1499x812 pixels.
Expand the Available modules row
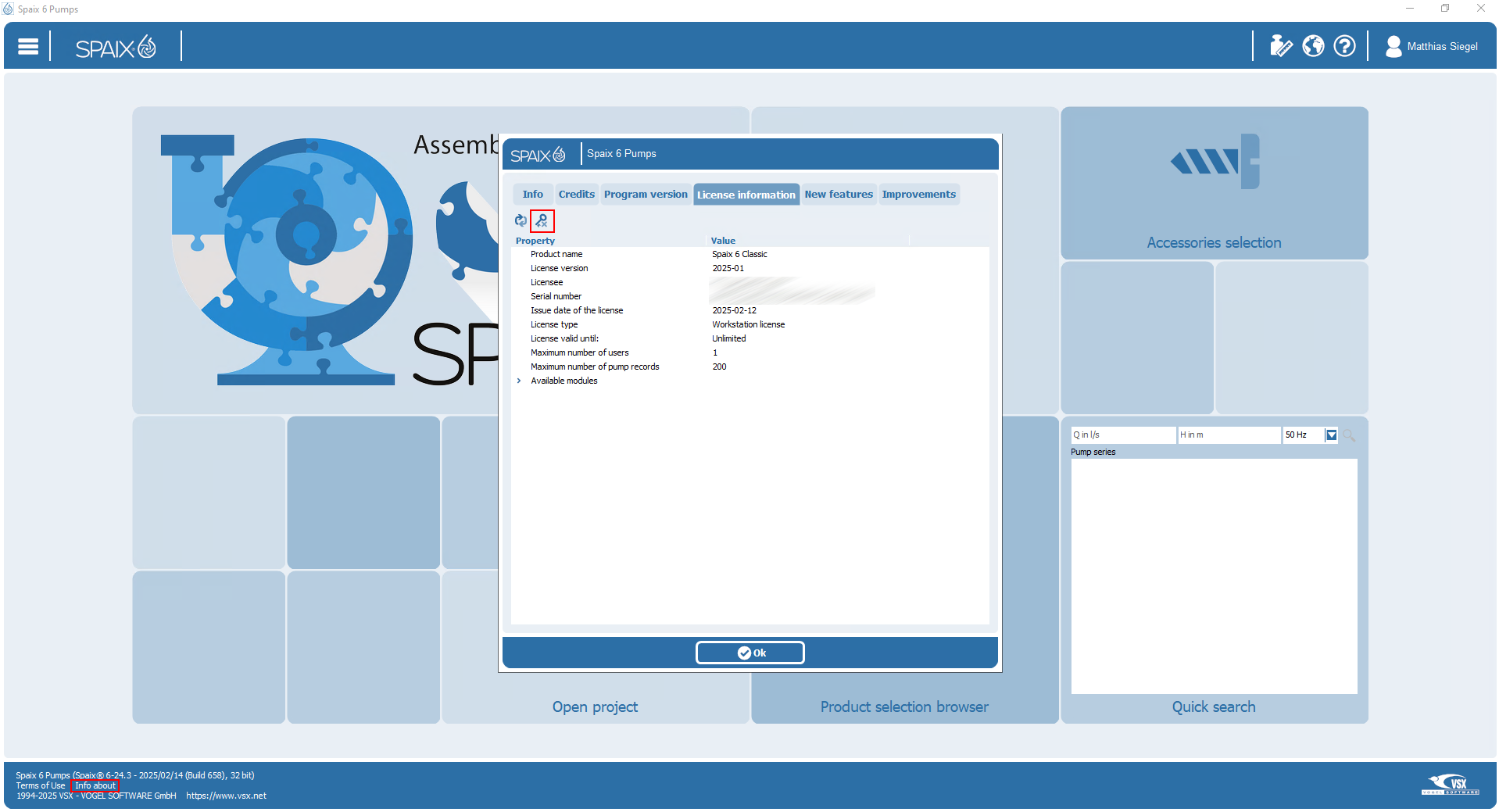(x=519, y=381)
